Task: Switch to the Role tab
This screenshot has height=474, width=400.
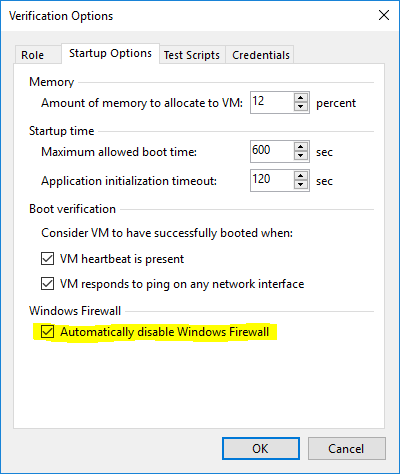Action: pos(33,55)
